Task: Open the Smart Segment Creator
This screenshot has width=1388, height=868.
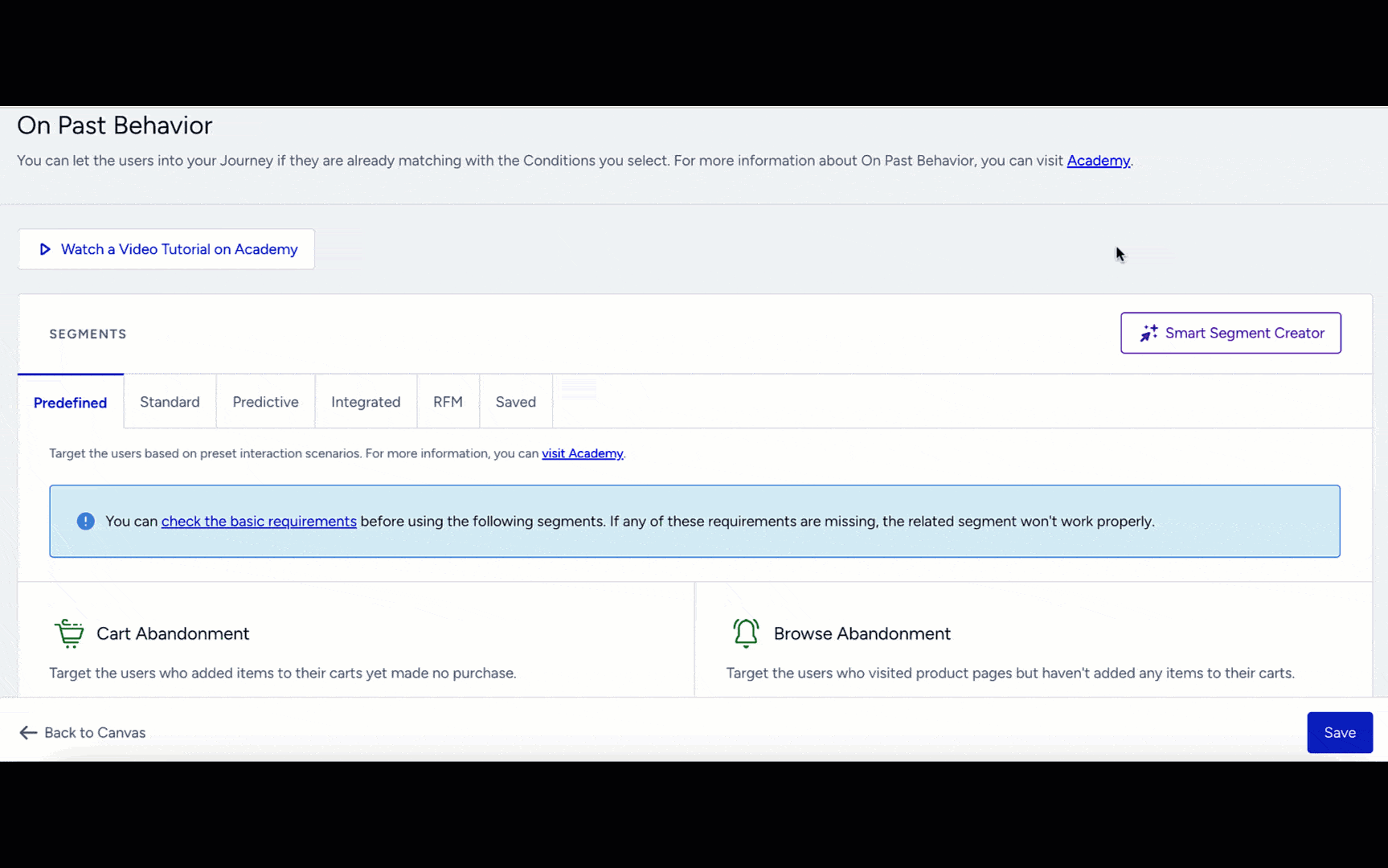Action: coord(1230,333)
